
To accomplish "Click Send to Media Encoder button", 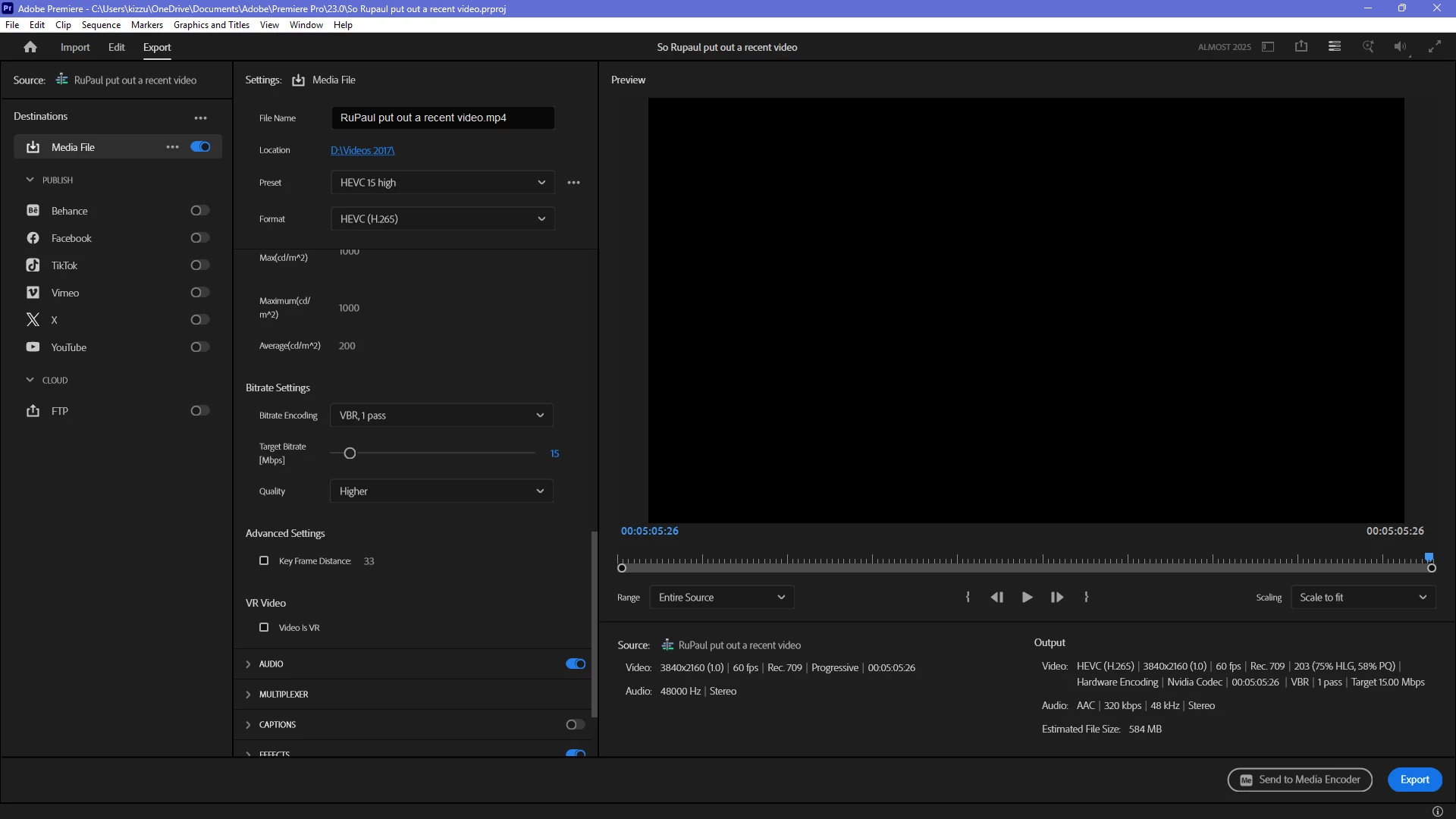I will pos(1300,780).
